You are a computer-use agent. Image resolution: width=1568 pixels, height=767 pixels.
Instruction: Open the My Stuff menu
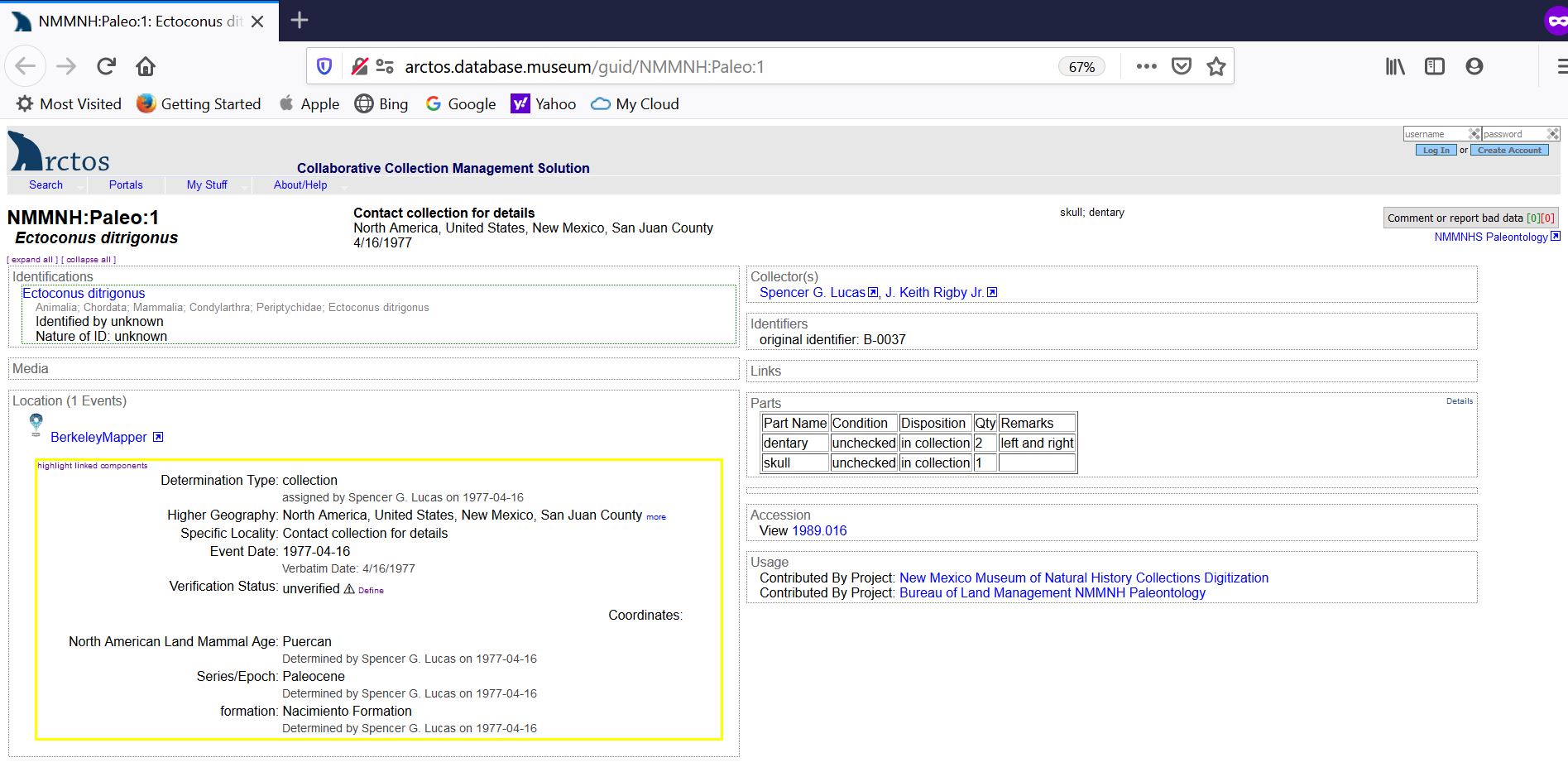tap(207, 185)
